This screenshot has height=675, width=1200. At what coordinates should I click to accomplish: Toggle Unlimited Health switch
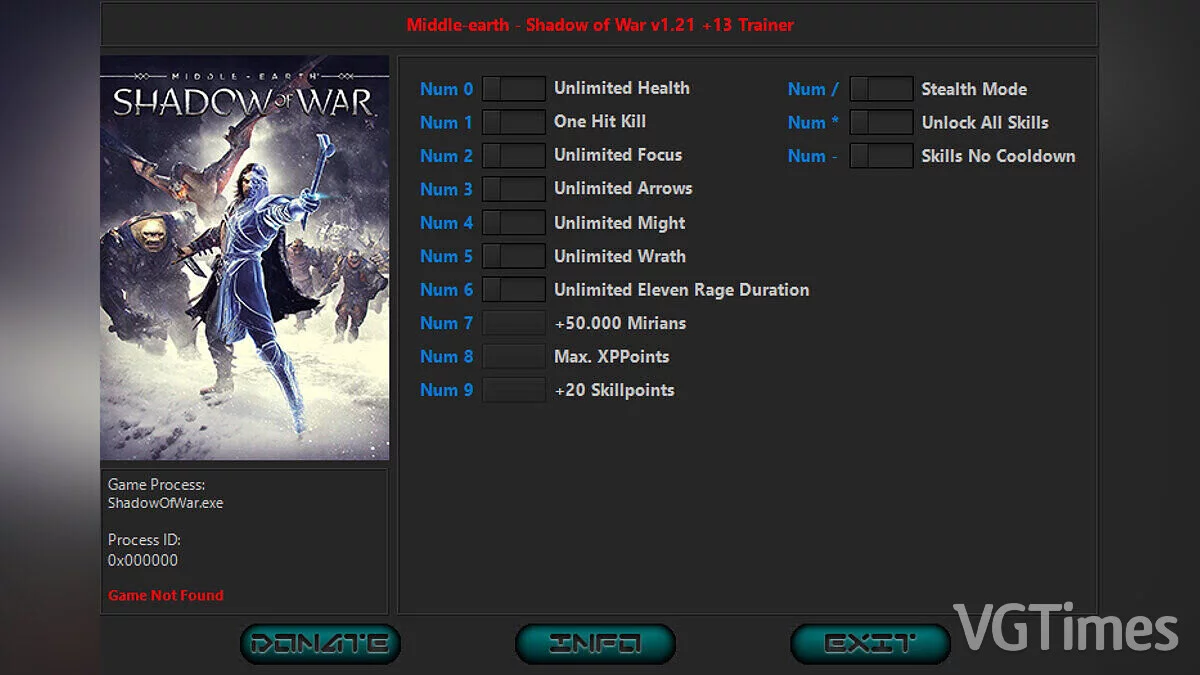(513, 89)
